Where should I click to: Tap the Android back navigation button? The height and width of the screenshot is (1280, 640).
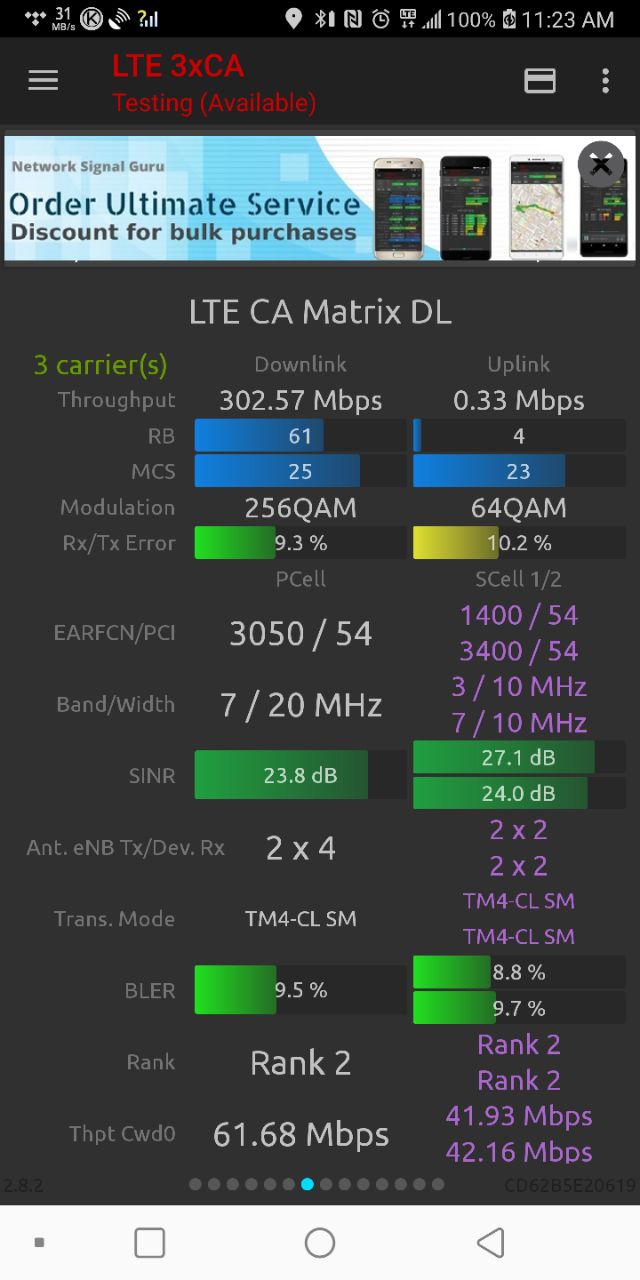pyautogui.click(x=490, y=1243)
